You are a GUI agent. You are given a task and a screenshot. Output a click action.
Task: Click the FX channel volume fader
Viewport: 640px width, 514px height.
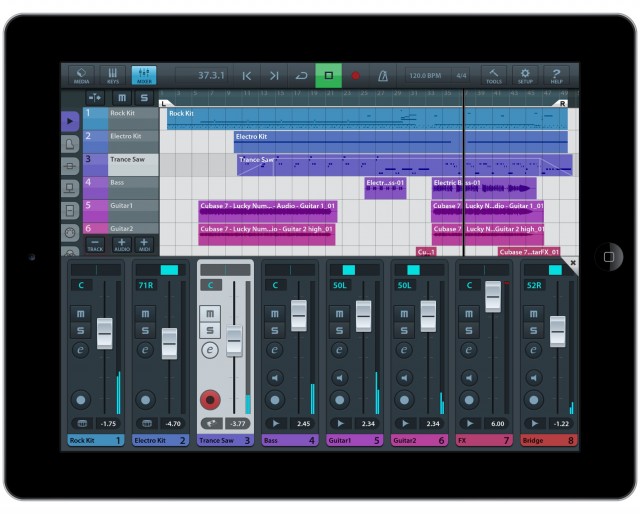click(x=492, y=295)
